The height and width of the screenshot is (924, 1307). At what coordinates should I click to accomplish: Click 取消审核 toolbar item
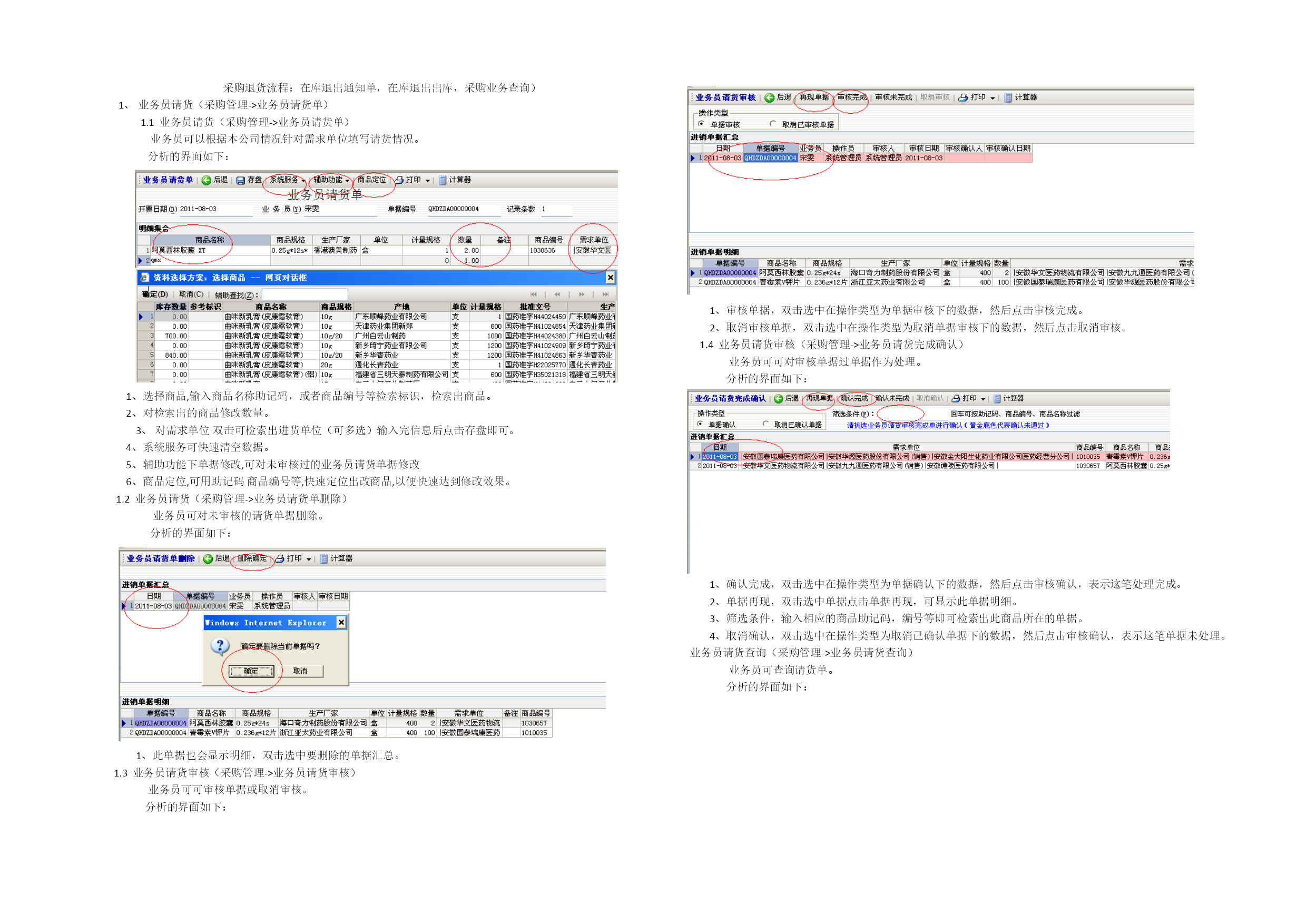point(935,97)
